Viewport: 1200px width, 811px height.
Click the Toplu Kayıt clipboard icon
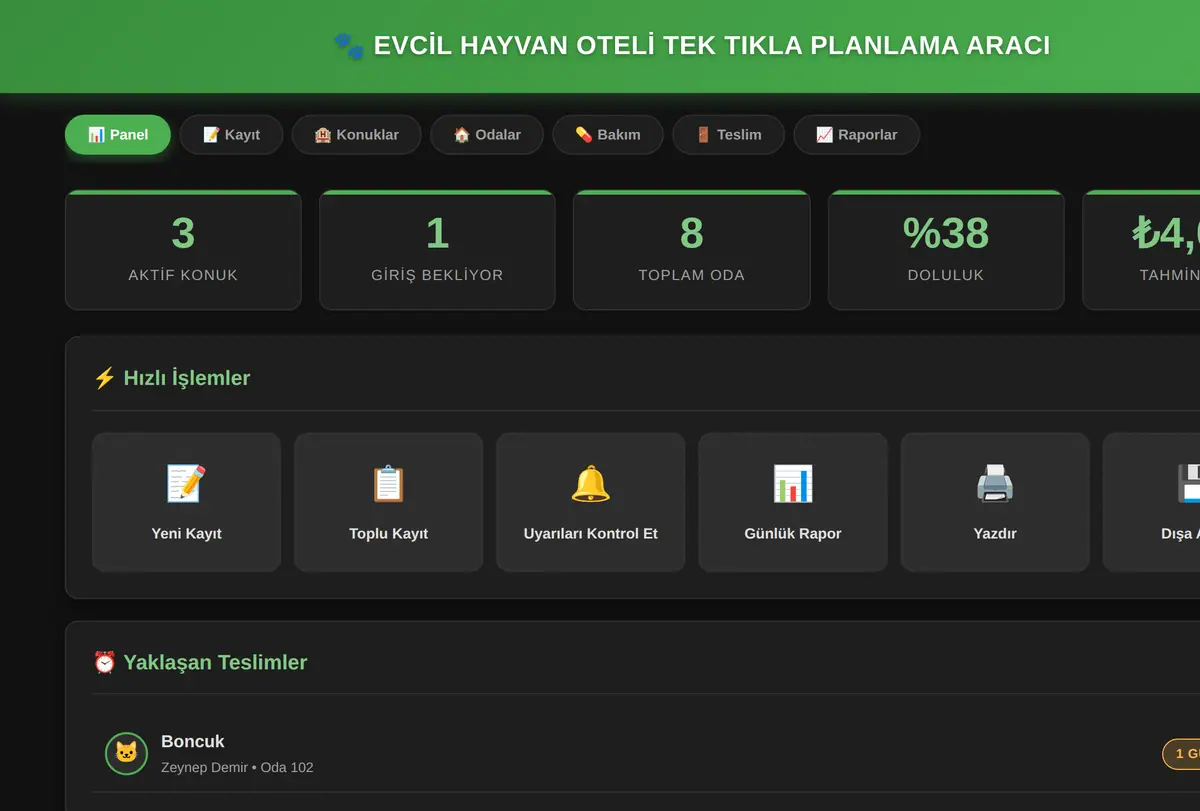(389, 484)
